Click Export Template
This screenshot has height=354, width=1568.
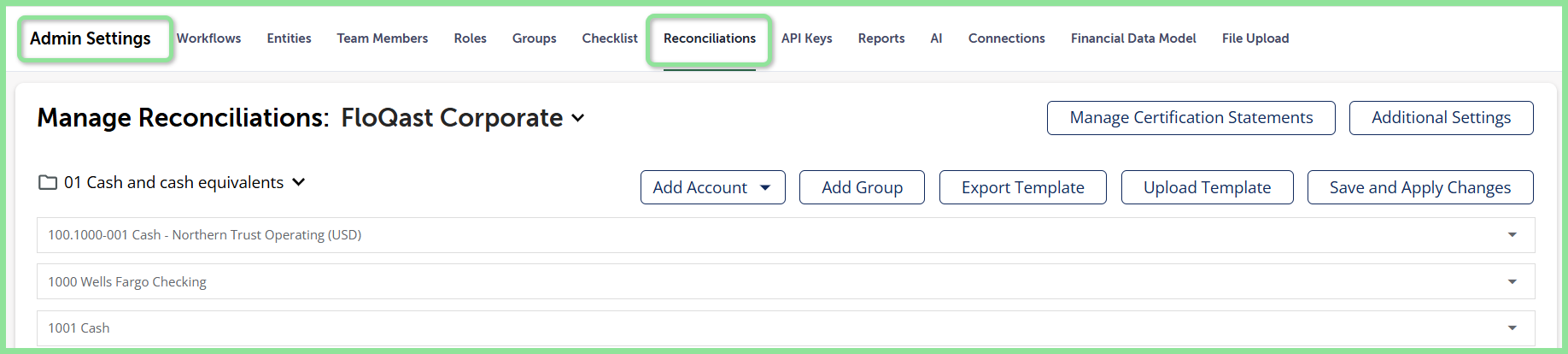click(x=1023, y=187)
